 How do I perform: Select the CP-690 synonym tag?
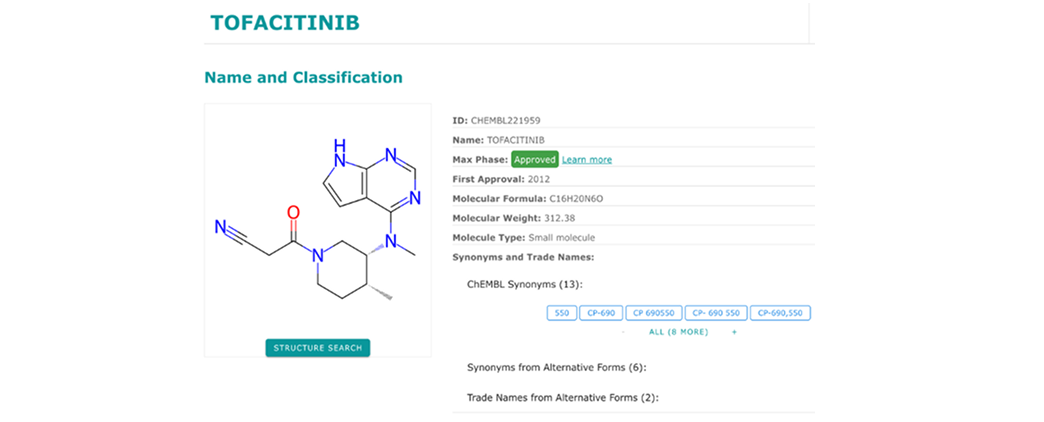(601, 313)
